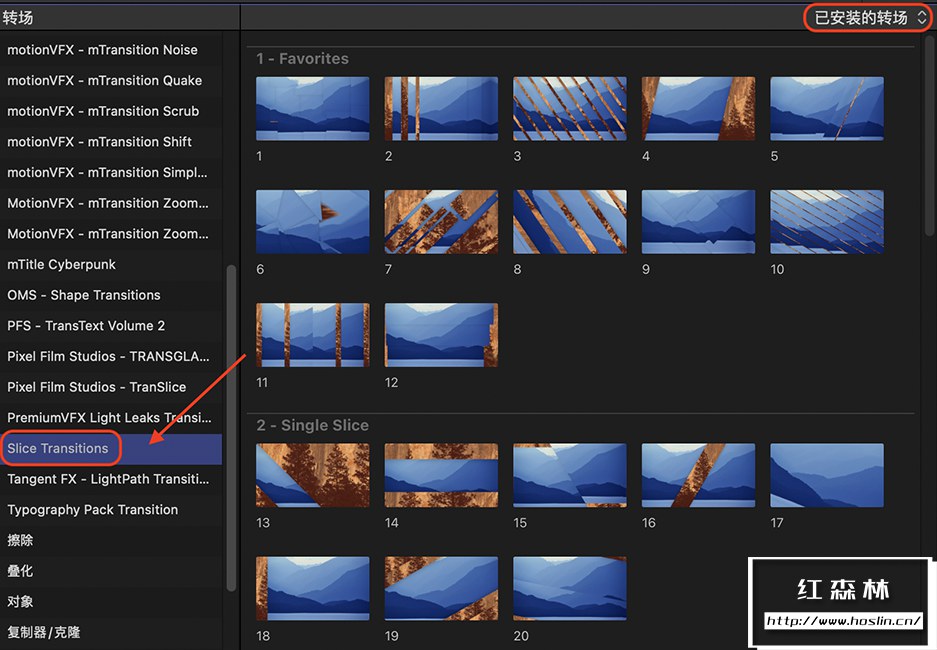This screenshot has height=650, width=937.
Task: Click transition thumbnail numbered 10
Action: 826,222
